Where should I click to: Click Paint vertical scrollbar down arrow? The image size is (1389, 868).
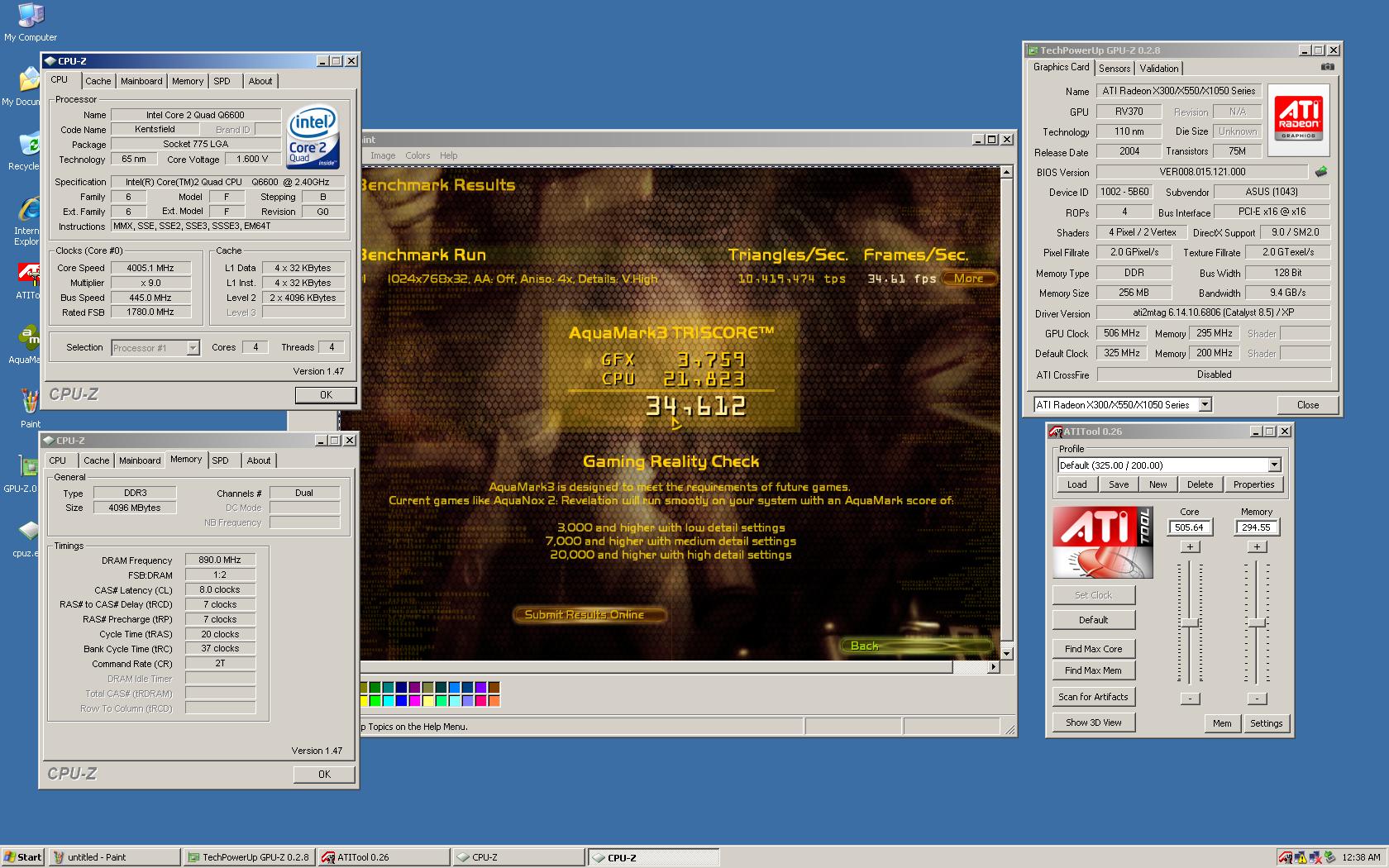[1006, 654]
